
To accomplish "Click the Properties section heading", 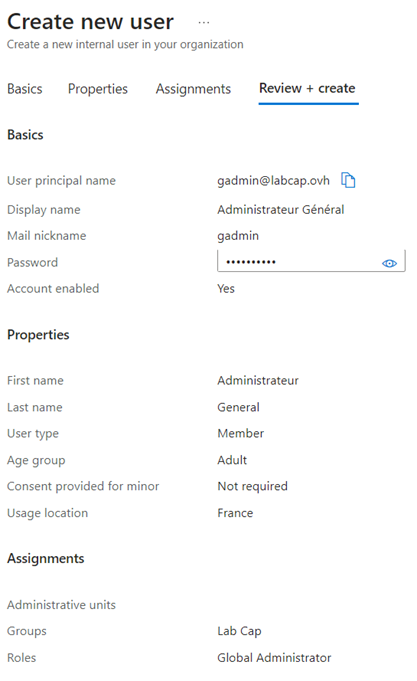I will pos(38,335).
